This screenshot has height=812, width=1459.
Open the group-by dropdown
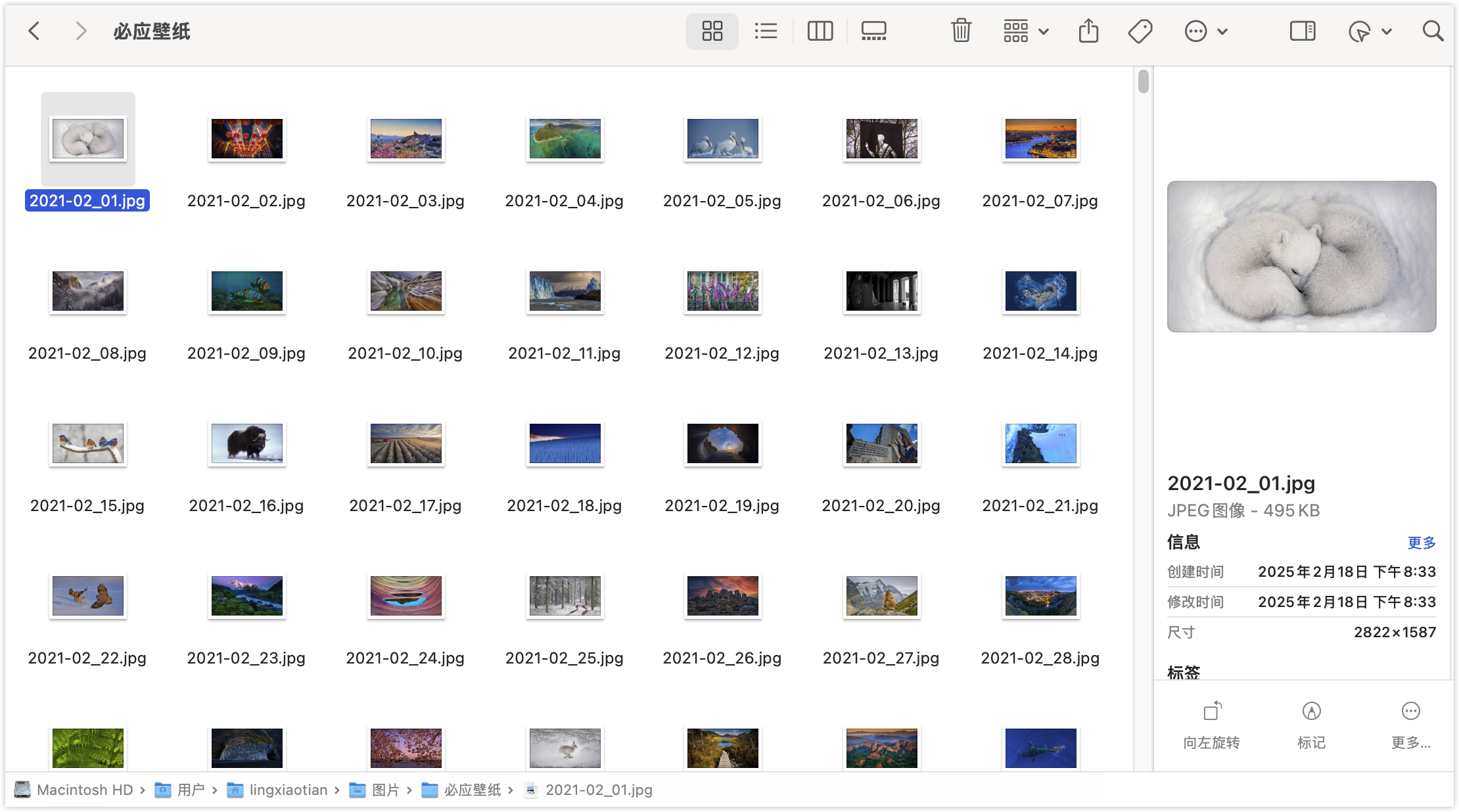pos(1025,31)
